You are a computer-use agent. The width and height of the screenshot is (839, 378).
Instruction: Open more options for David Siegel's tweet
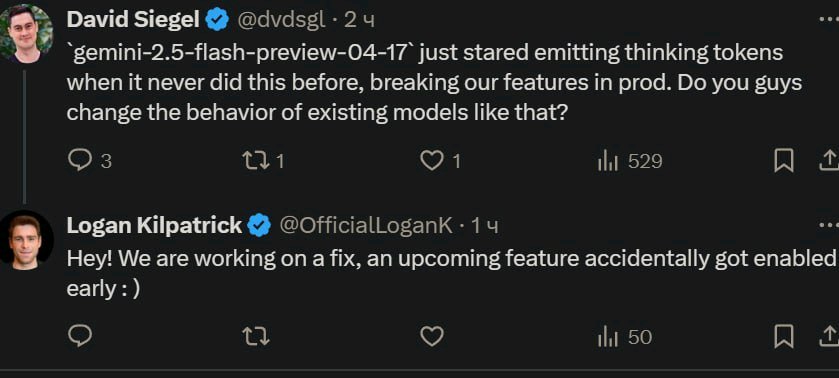click(829, 20)
